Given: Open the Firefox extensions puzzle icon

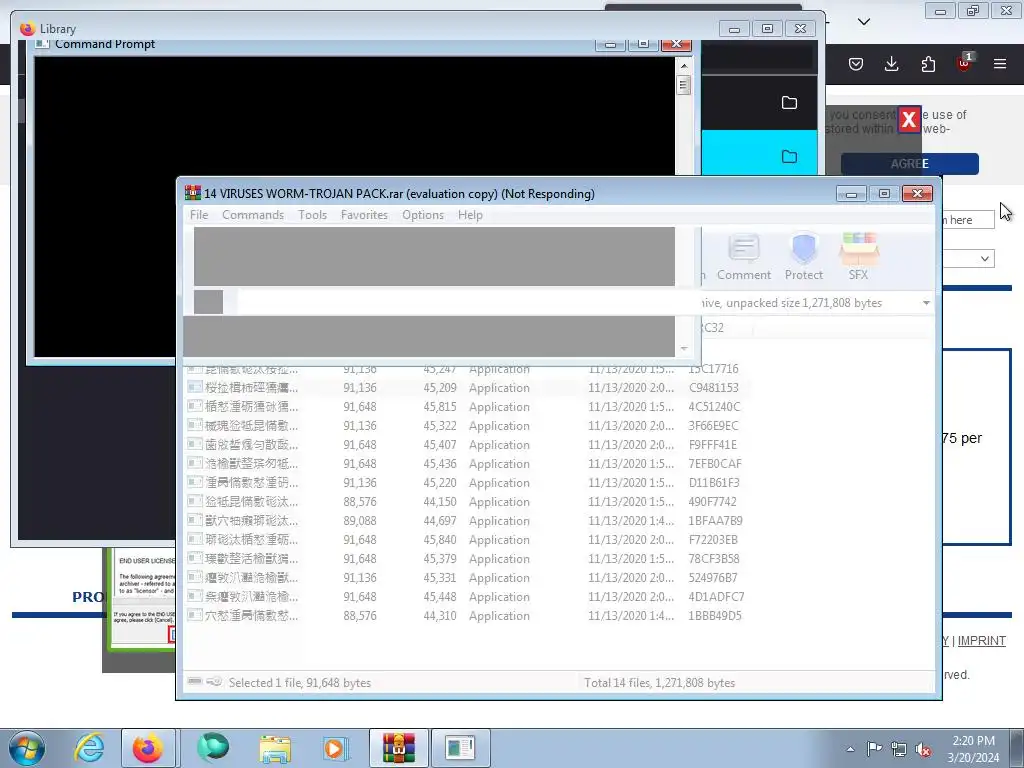Looking at the screenshot, I should tap(928, 63).
